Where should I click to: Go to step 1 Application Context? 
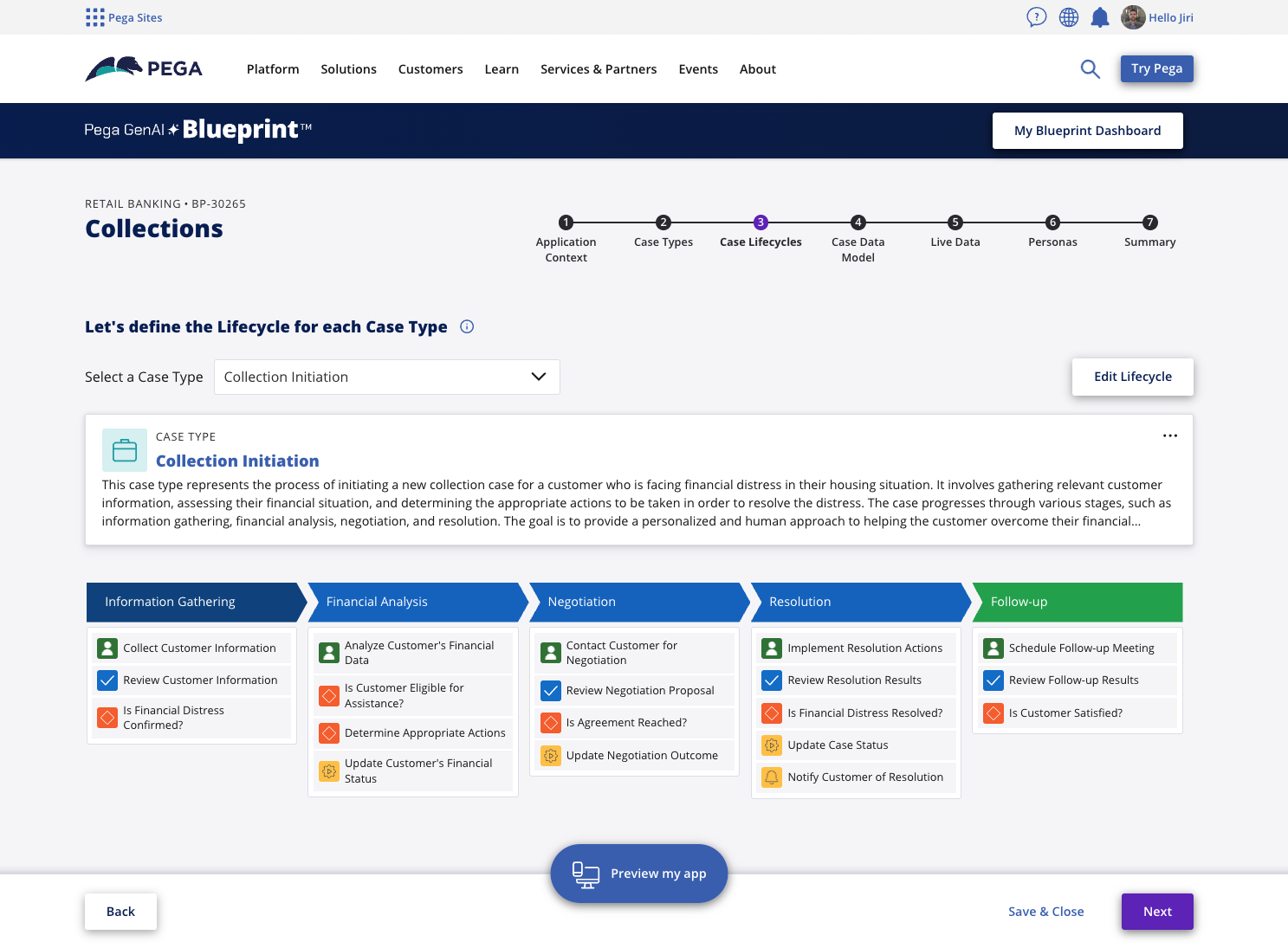click(566, 239)
